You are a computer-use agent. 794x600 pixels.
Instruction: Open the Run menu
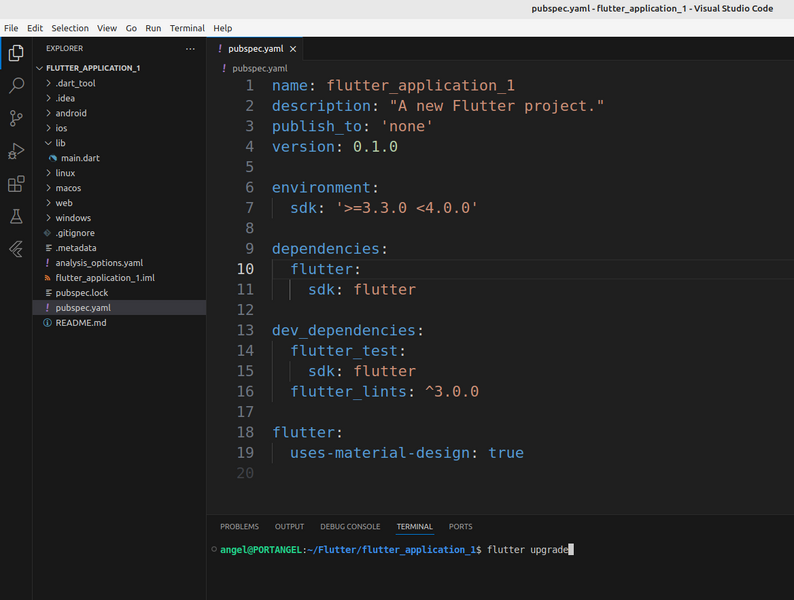(153, 28)
